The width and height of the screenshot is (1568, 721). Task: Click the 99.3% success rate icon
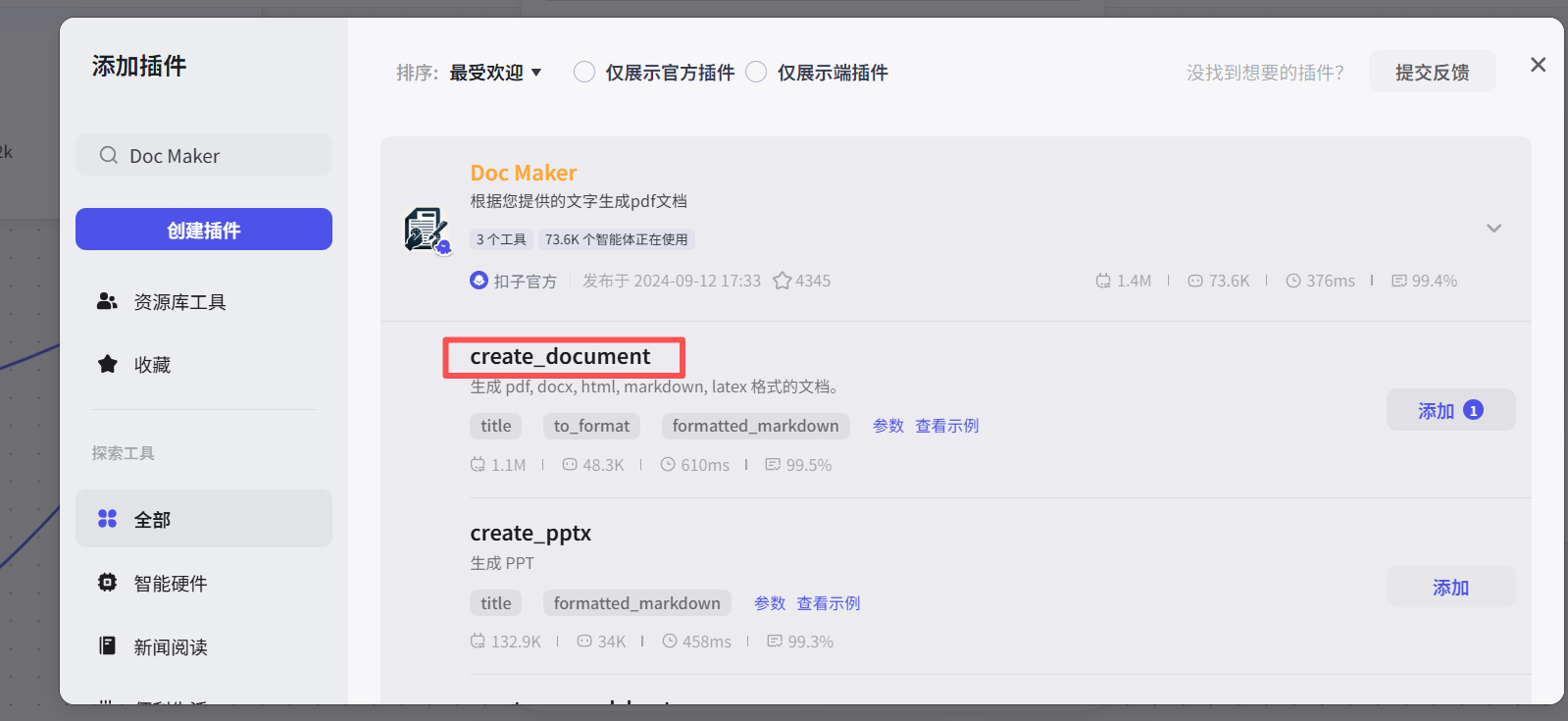[775, 641]
